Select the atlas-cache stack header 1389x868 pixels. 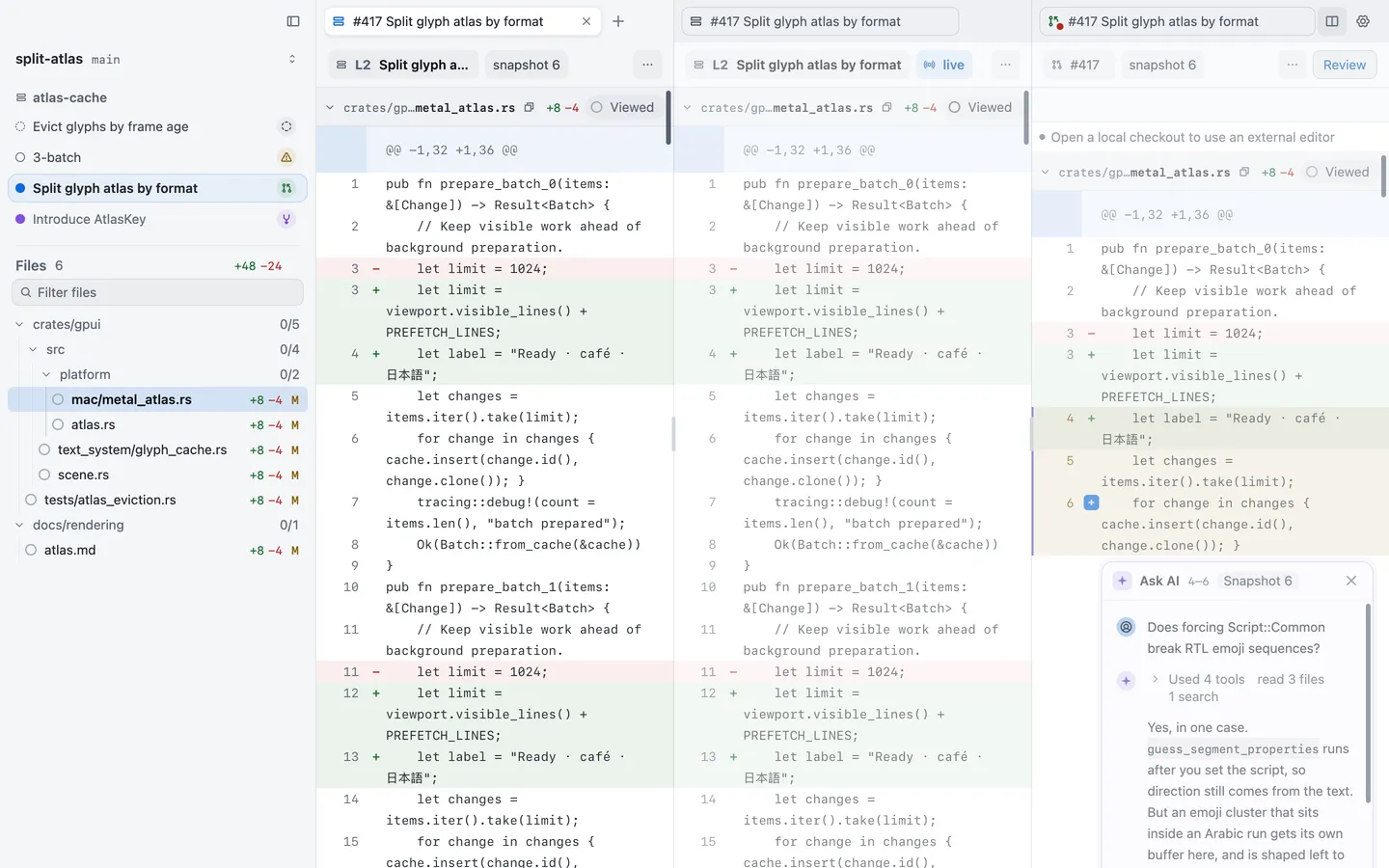click(x=157, y=97)
